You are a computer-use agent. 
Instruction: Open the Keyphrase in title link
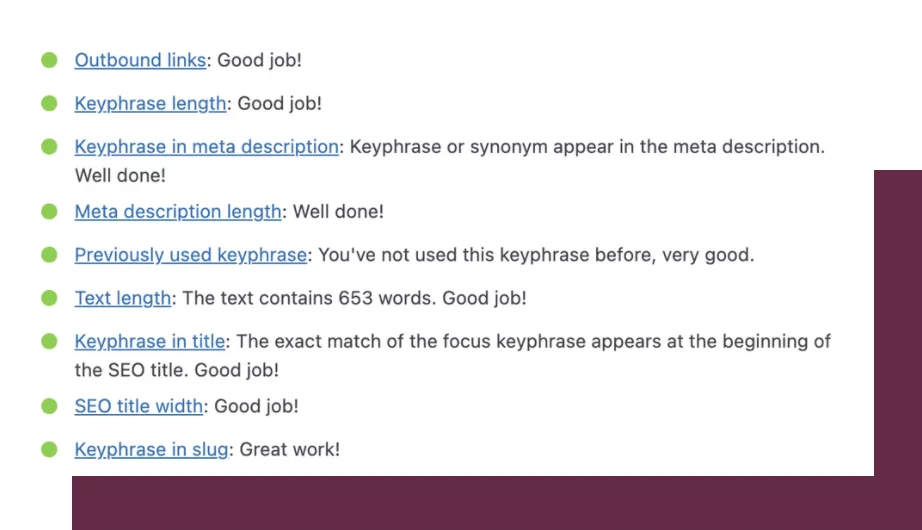point(149,341)
